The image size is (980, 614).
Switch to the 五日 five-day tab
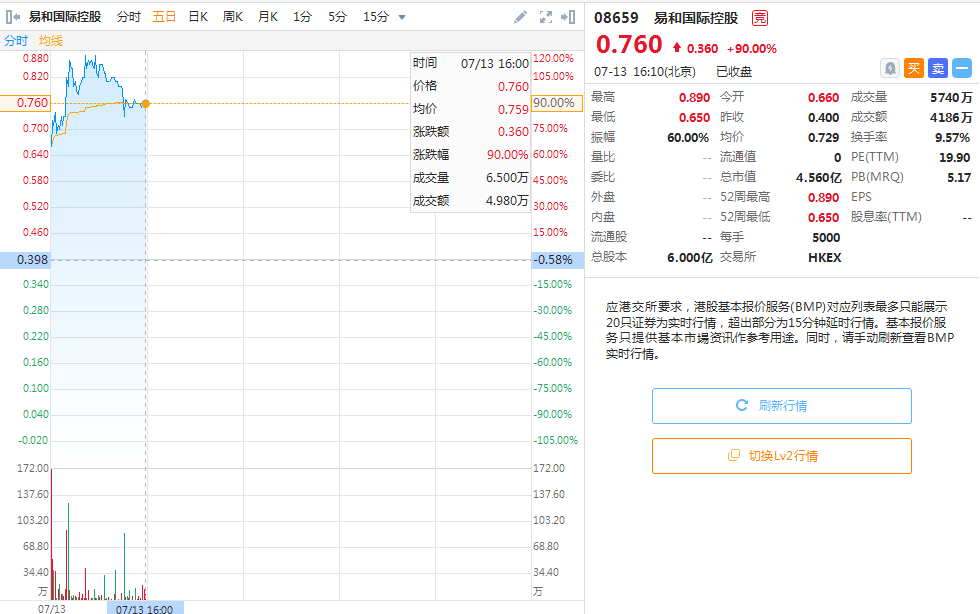[164, 17]
